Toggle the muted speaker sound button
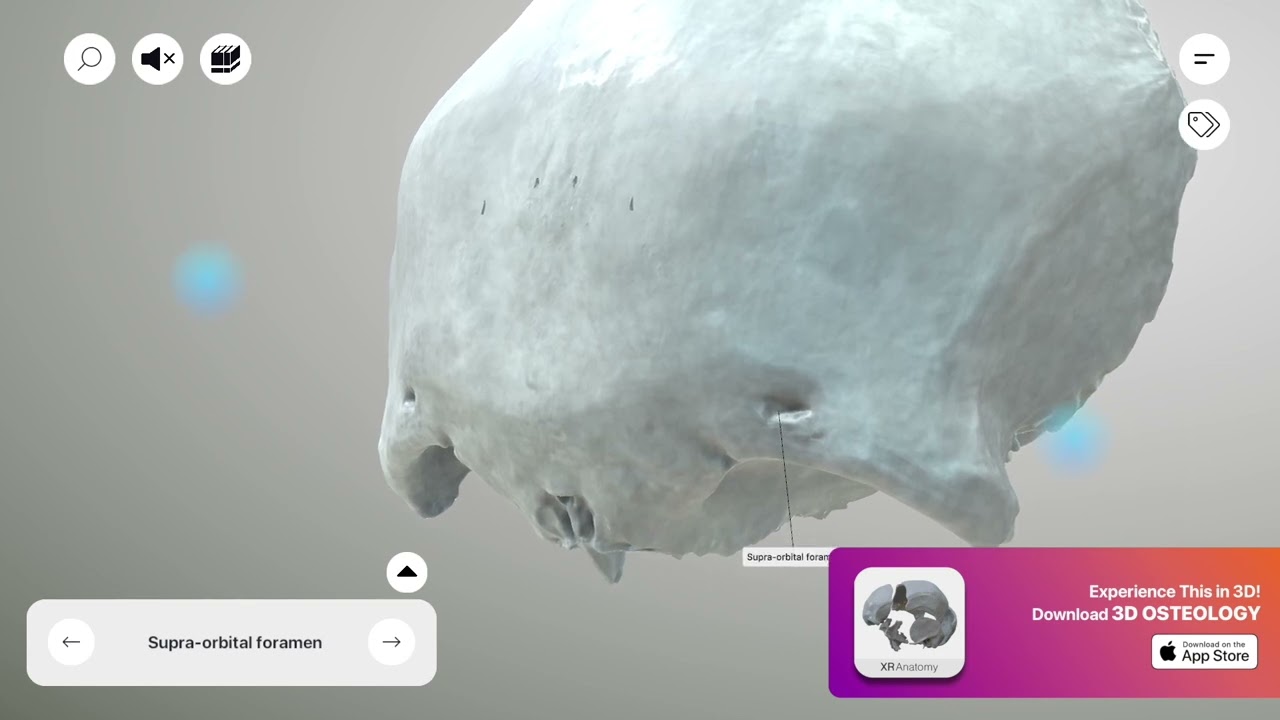This screenshot has height=720, width=1280. 158,59
